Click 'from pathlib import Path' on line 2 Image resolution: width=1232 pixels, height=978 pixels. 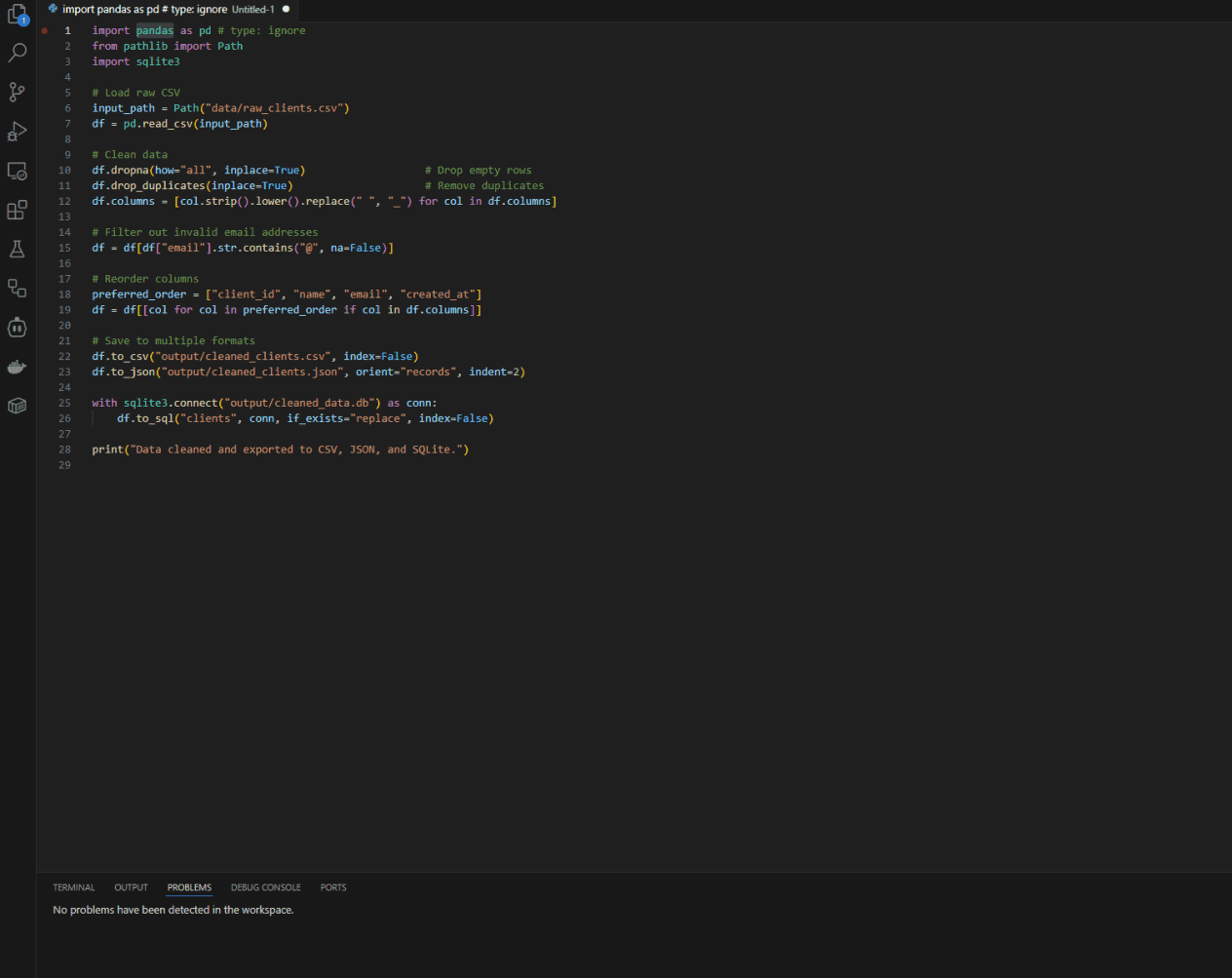(168, 46)
